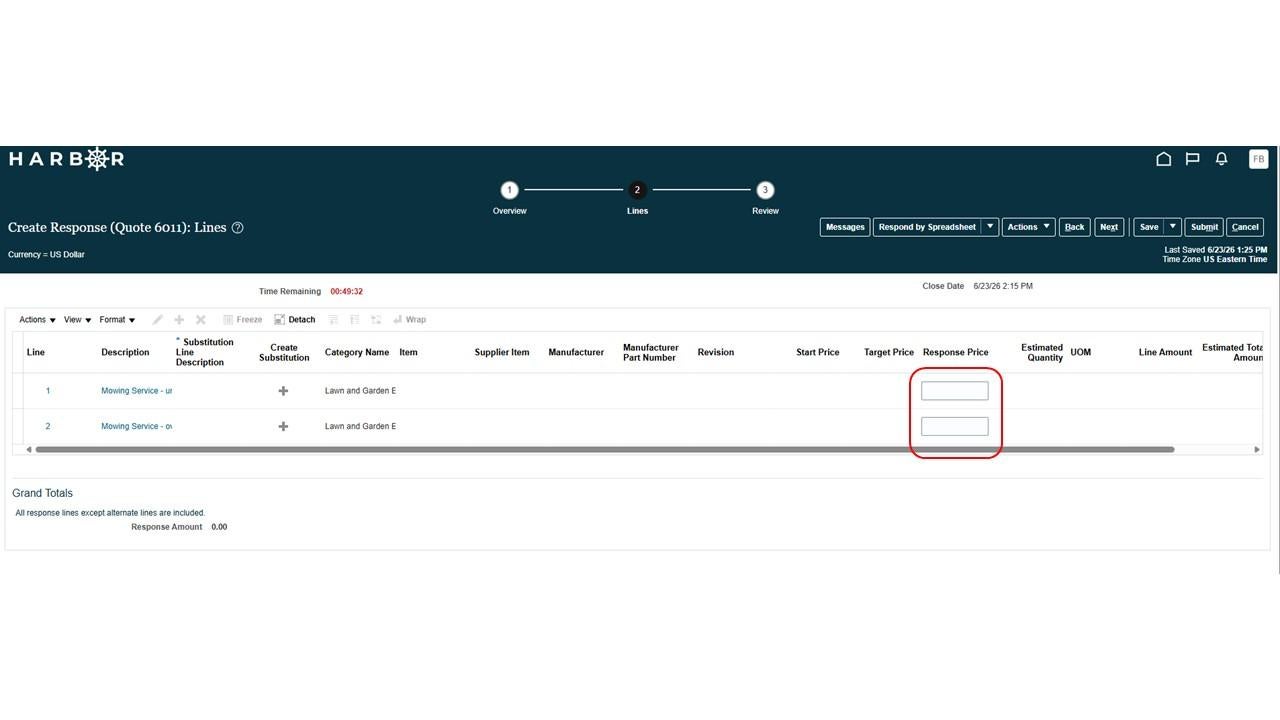The image size is (1280, 720).
Task: Open the table Actions menu
Action: (x=37, y=320)
